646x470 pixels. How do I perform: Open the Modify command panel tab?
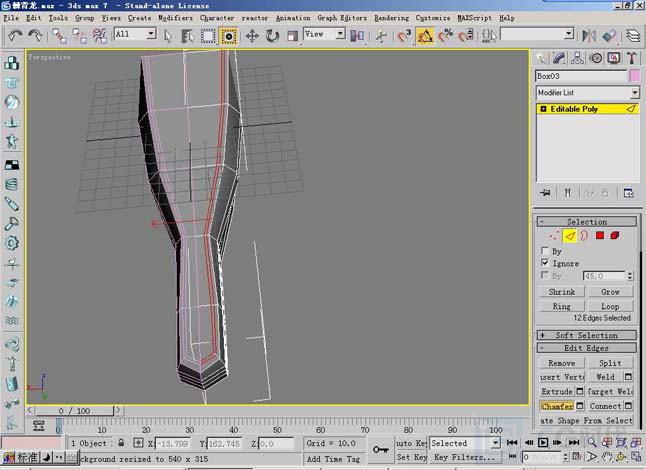[x=559, y=58]
